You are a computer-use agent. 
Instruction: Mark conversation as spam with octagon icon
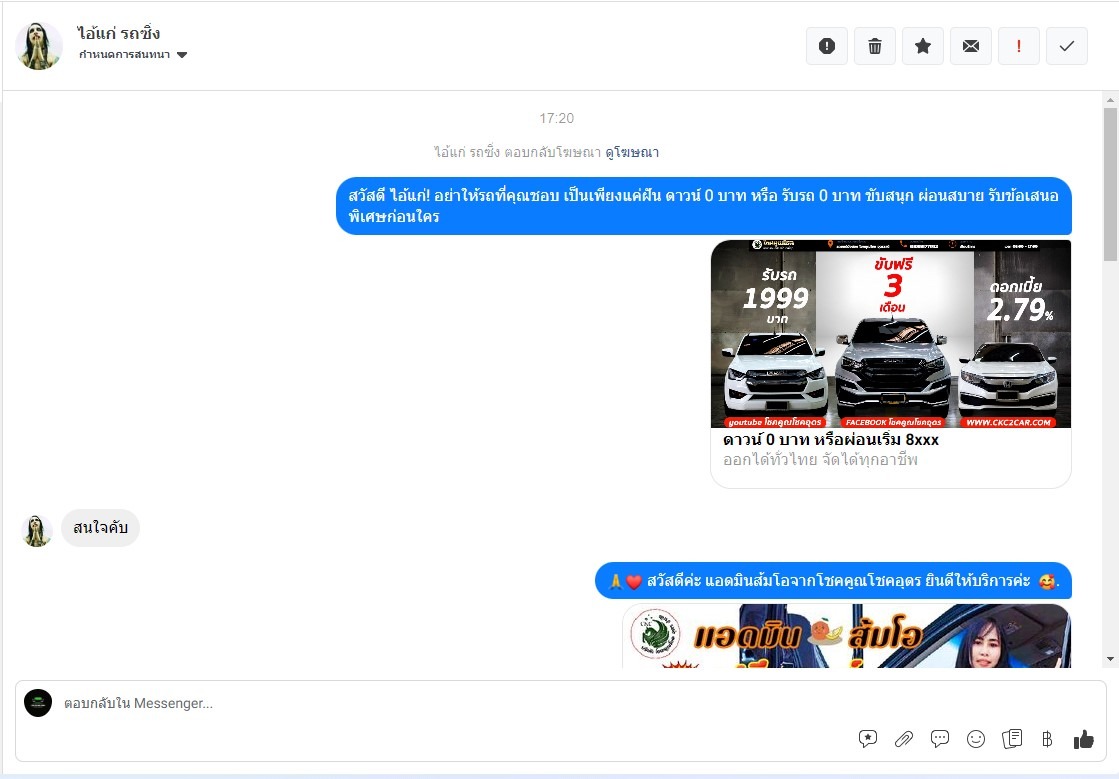(826, 46)
